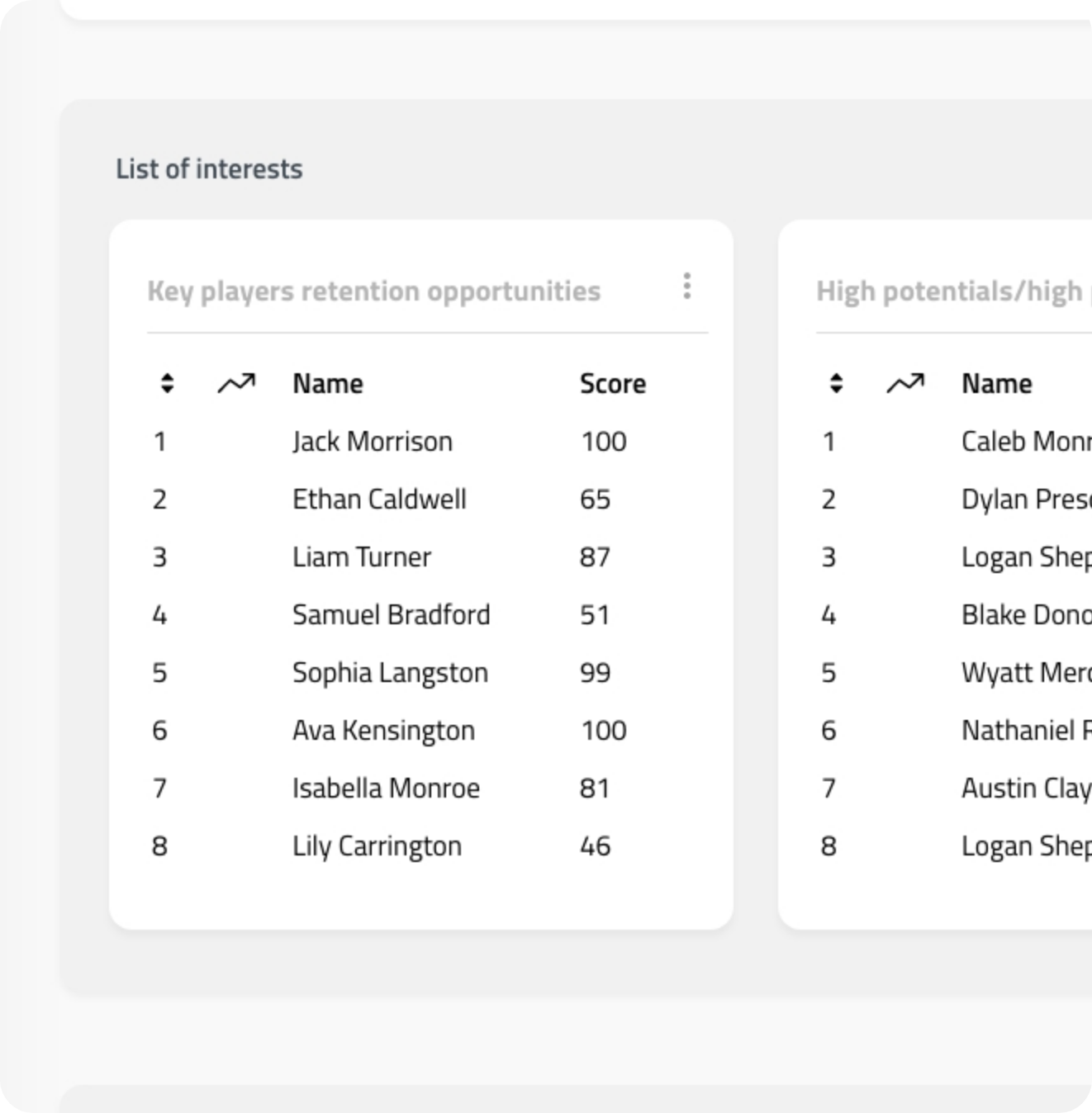The height and width of the screenshot is (1113, 1092).
Task: Sort rank in High potentials table
Action: (836, 383)
